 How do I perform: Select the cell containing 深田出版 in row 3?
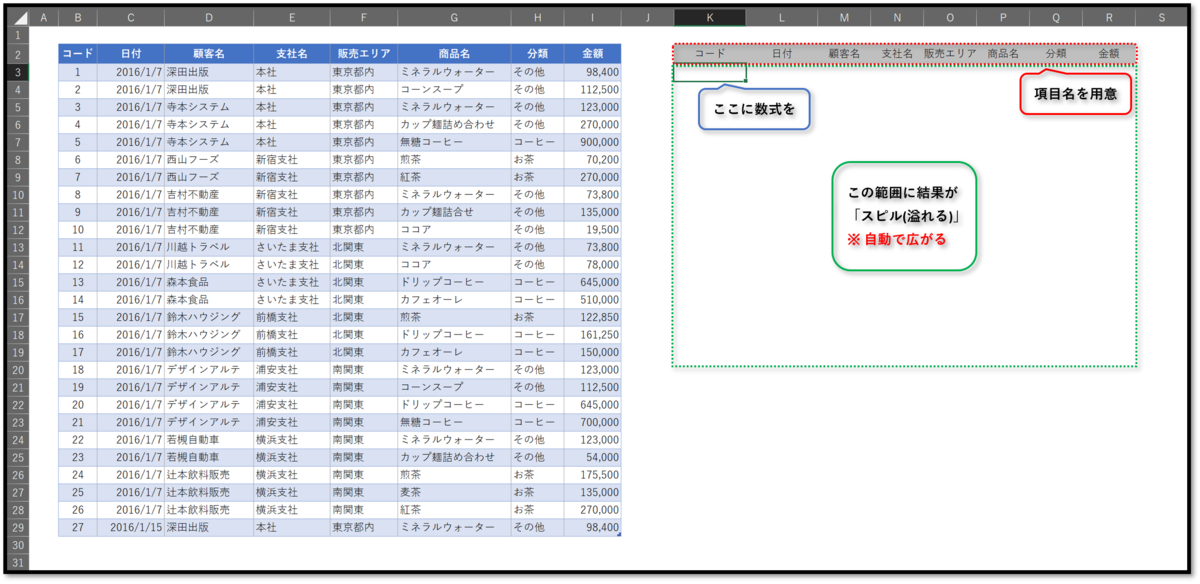(x=208, y=72)
